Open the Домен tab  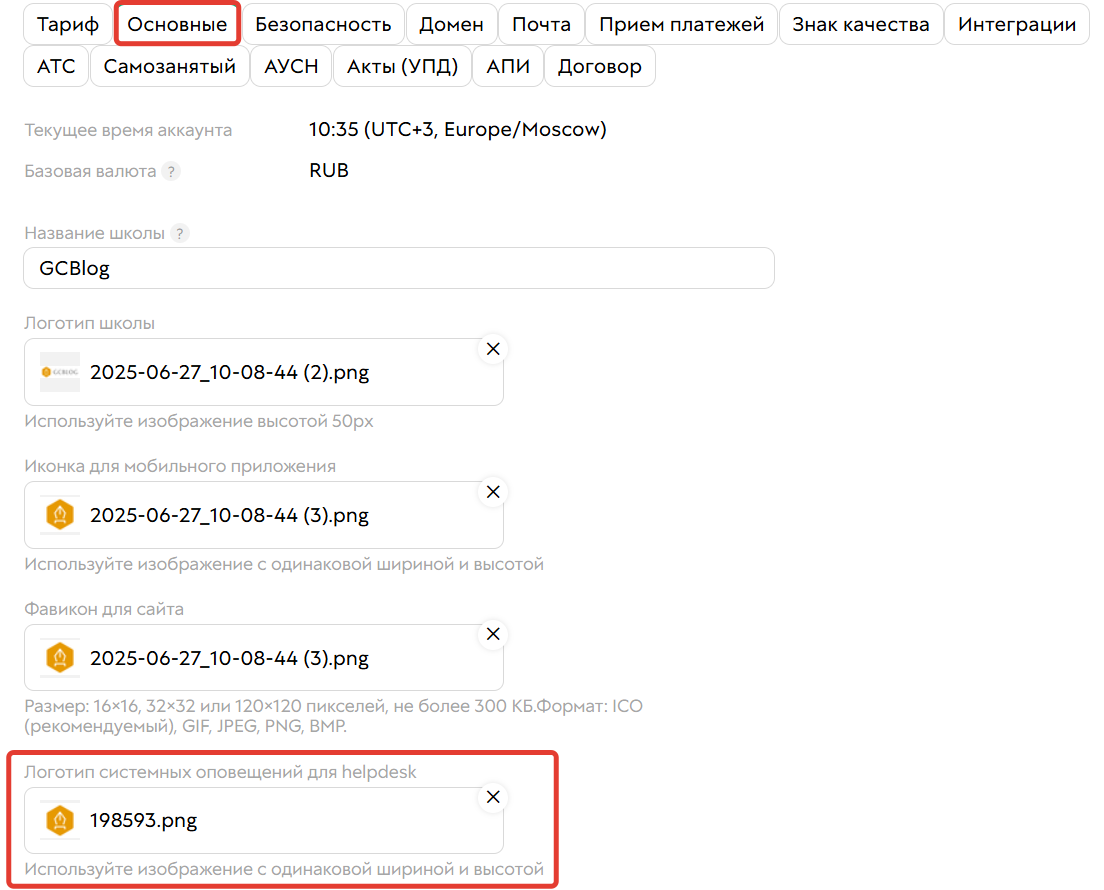[x=451, y=25]
